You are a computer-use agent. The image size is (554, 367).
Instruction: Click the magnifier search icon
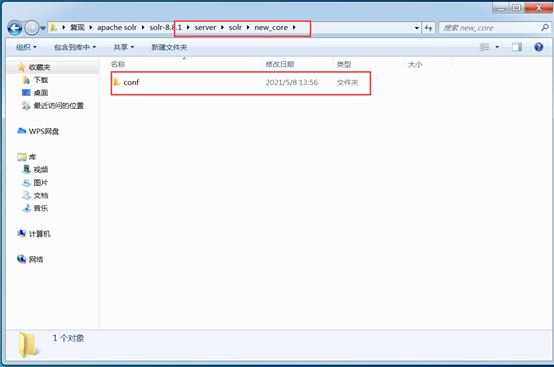545,28
